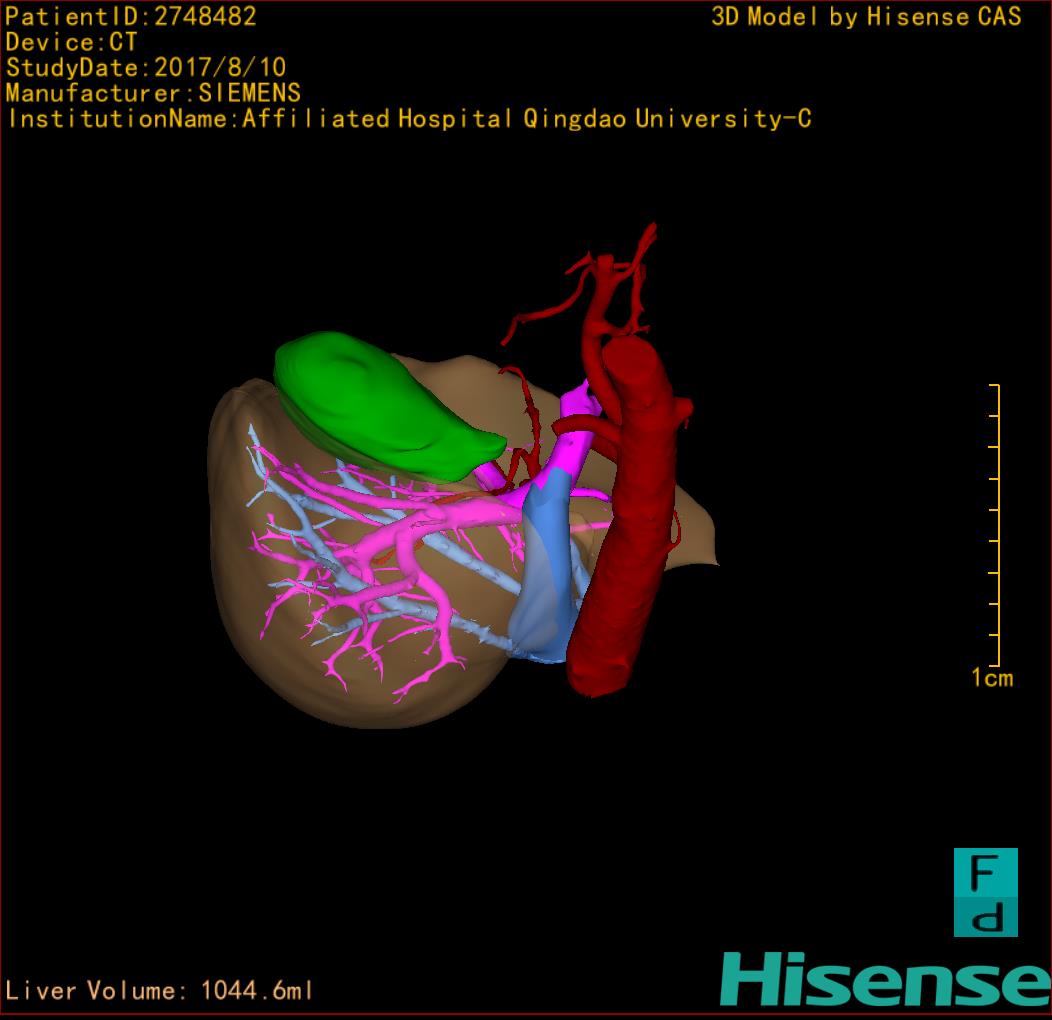Click the PatientID 2748482 text

tap(131, 17)
